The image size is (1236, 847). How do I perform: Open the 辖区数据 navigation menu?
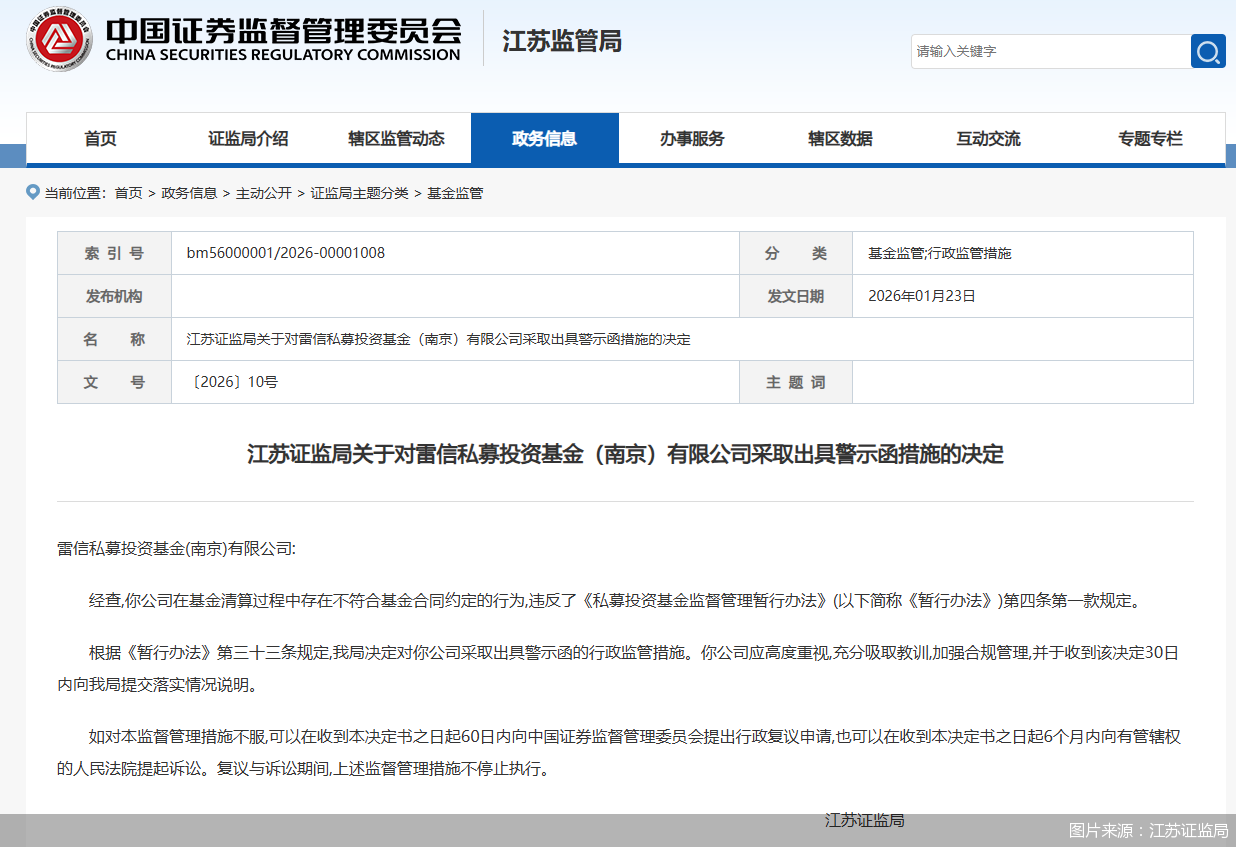click(x=840, y=138)
